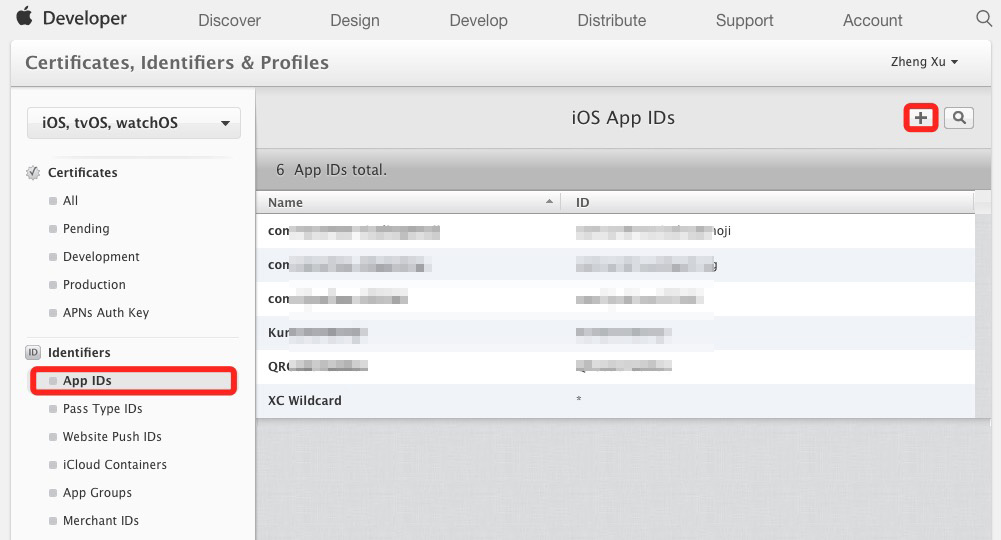Open Pass Type IDs in sidebar
This screenshot has width=1001, height=540.
(x=102, y=409)
